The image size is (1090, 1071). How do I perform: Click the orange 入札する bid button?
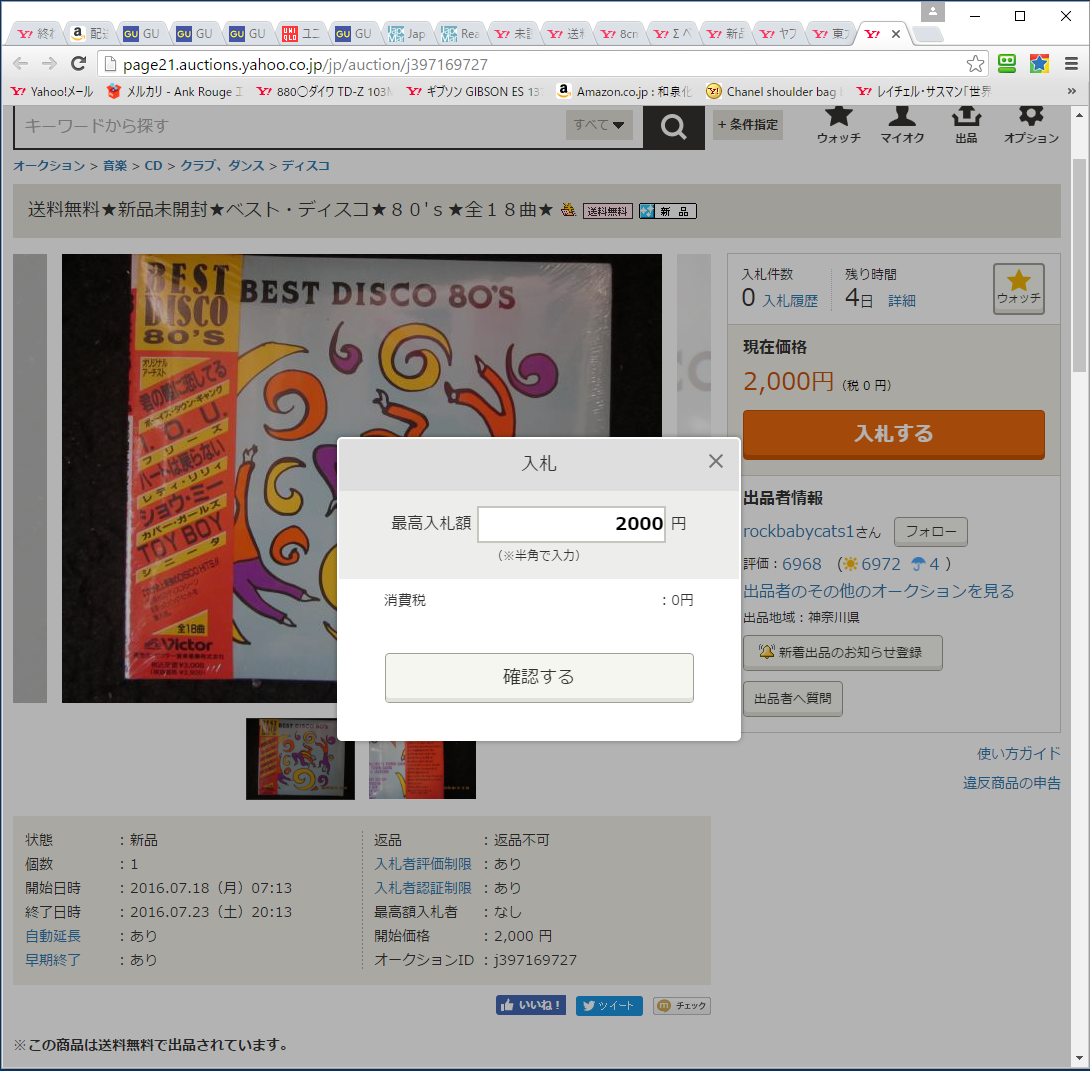893,434
